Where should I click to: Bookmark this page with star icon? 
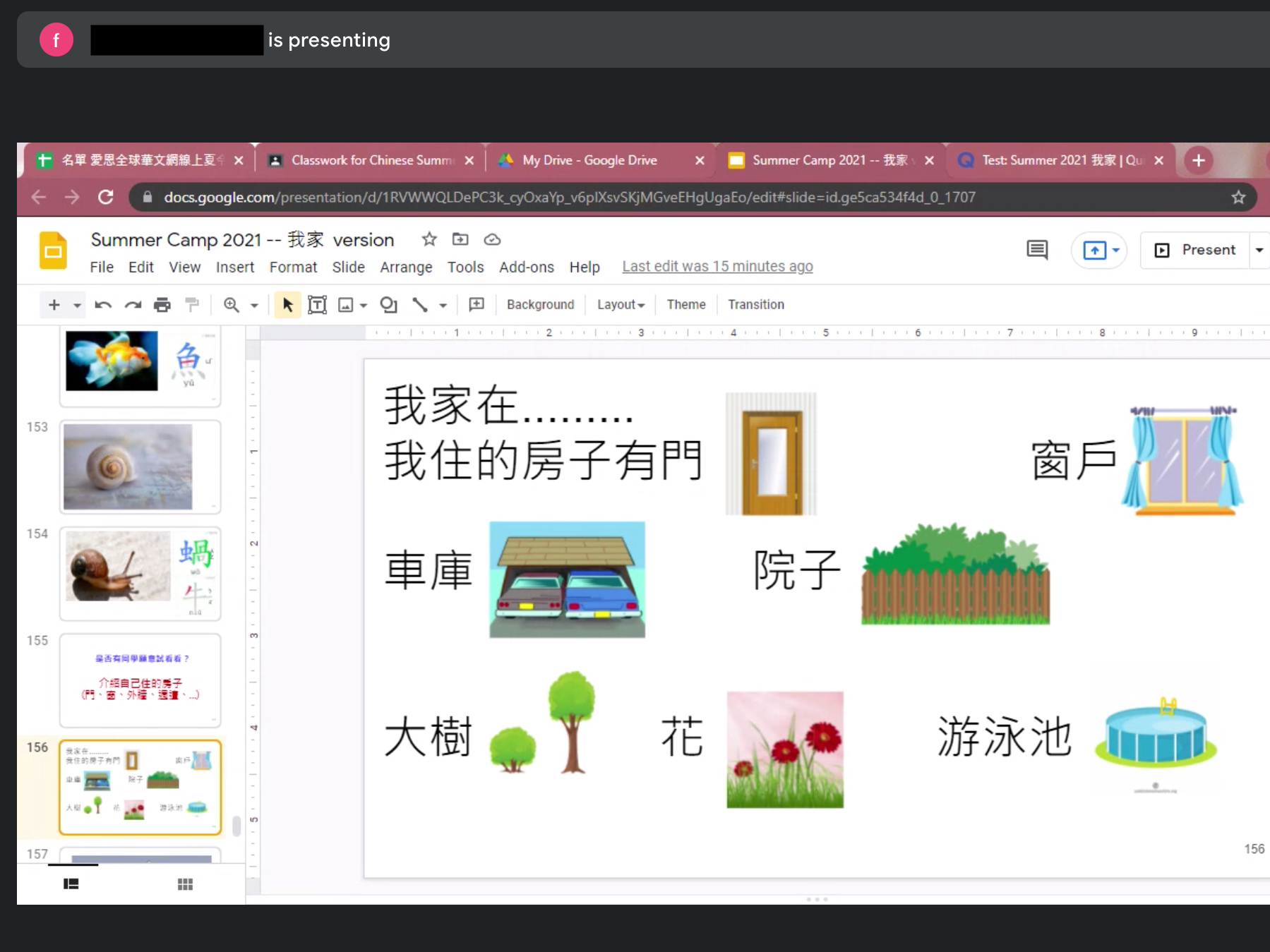pos(1238,198)
